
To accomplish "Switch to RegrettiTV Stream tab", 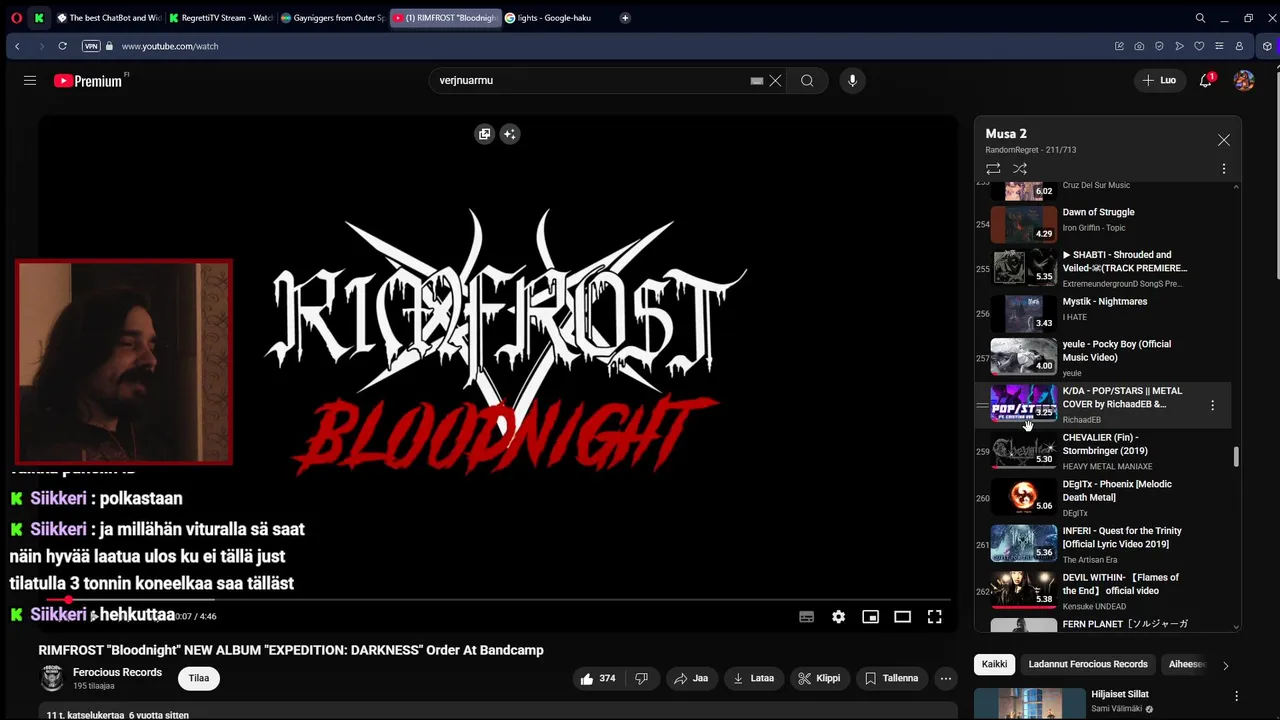I will coord(221,18).
